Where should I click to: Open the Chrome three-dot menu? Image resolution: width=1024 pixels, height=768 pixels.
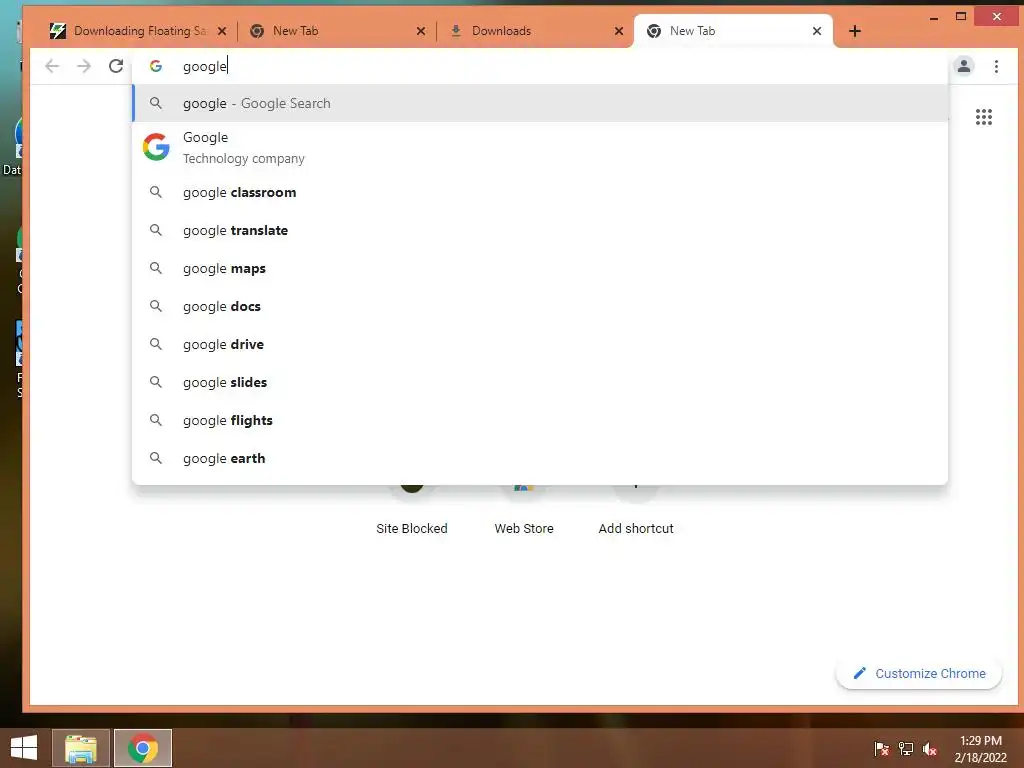(x=996, y=66)
